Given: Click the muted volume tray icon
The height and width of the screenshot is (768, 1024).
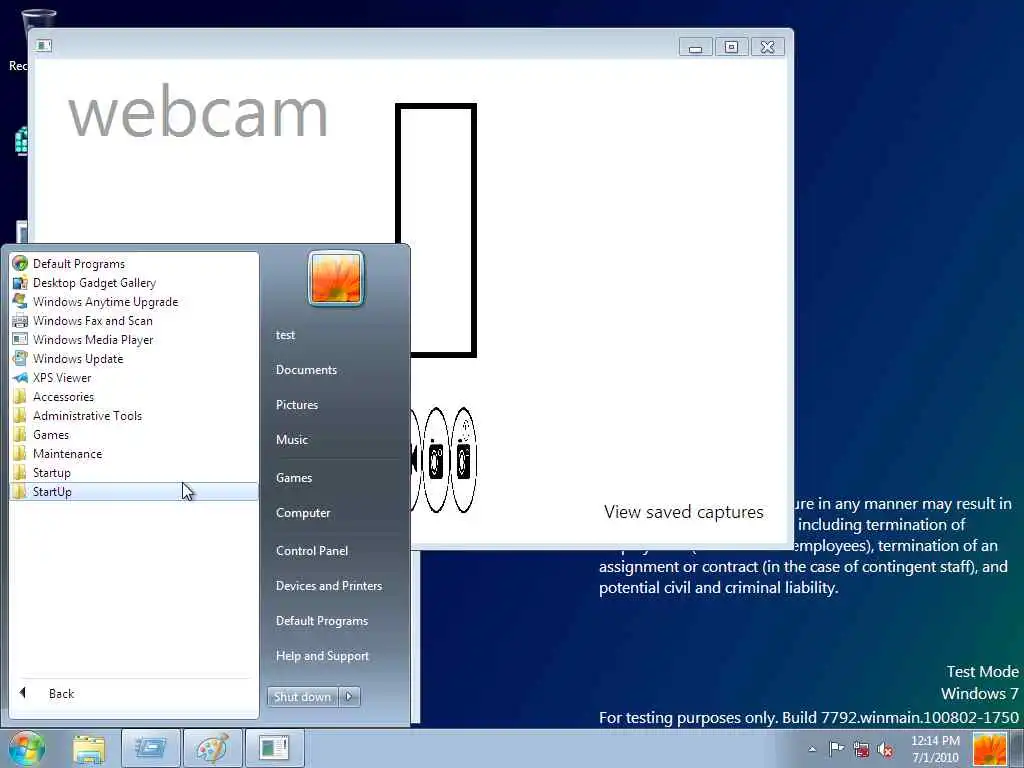Looking at the screenshot, I should click(885, 750).
